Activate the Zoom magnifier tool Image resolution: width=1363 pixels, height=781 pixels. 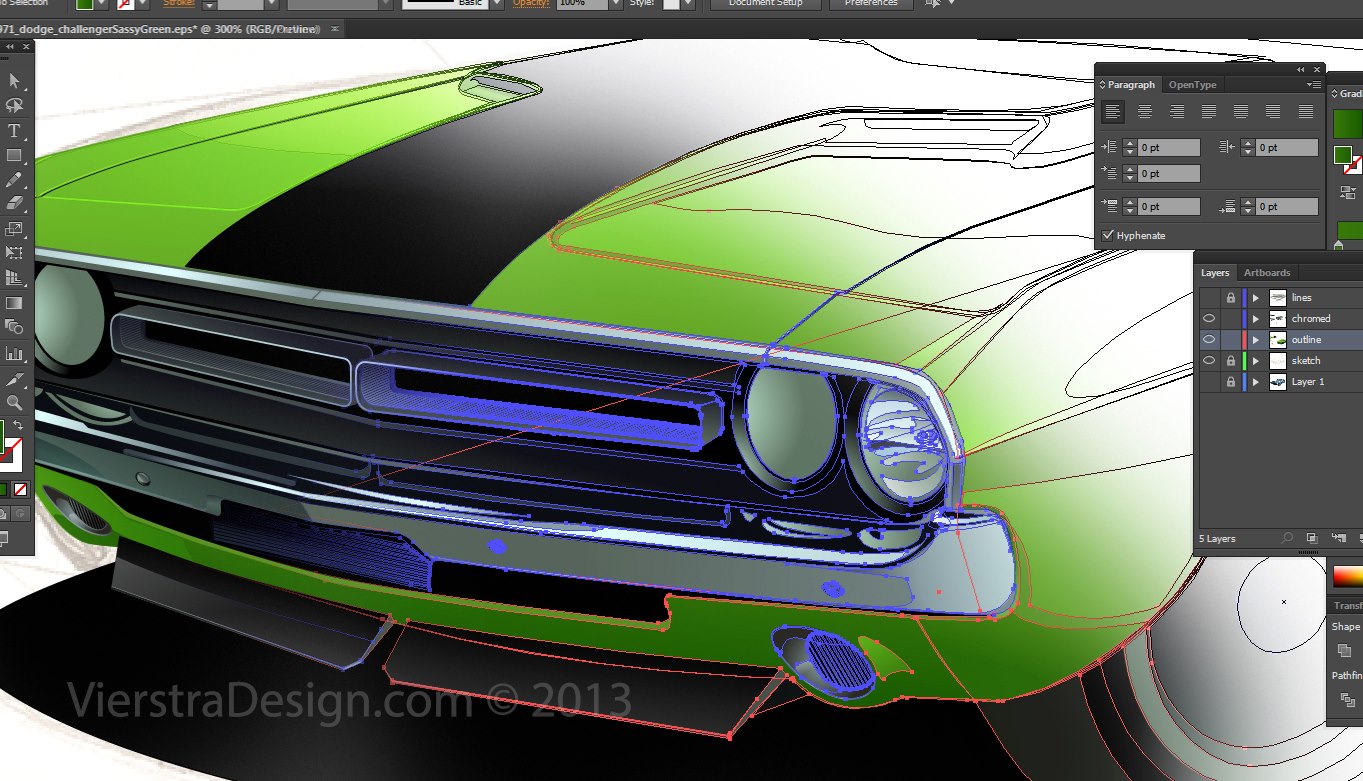point(14,403)
